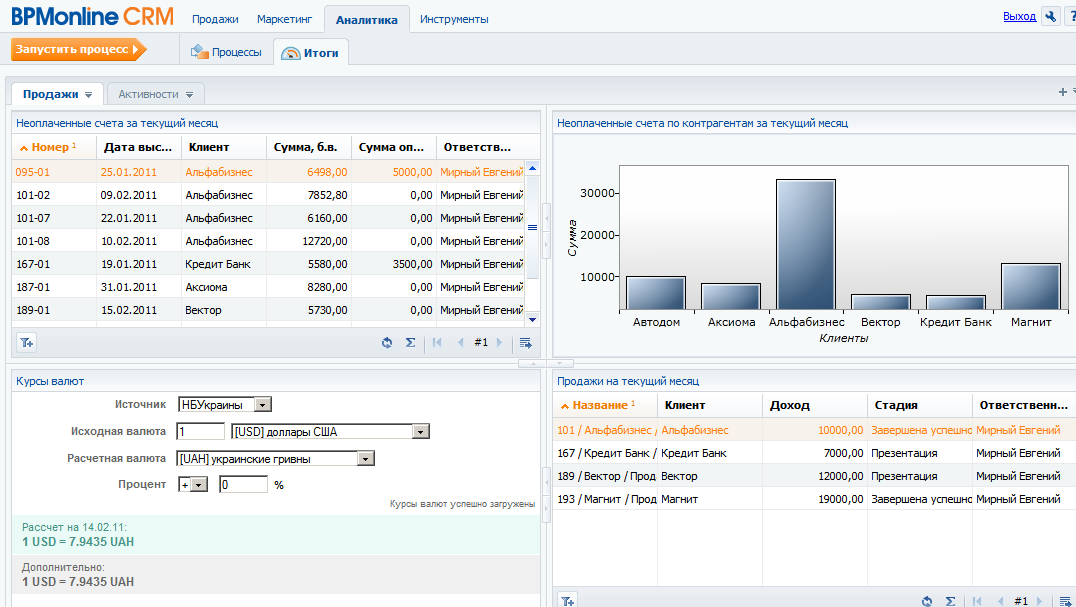Expand the Источник dropdown
1076x607 pixels.
263,405
